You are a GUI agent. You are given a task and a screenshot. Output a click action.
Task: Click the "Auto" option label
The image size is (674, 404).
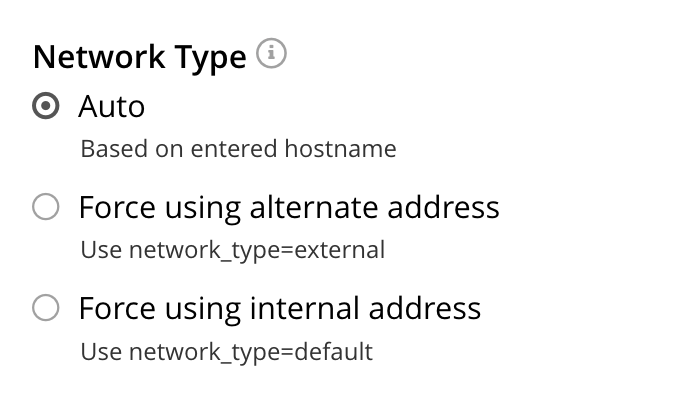point(112,106)
